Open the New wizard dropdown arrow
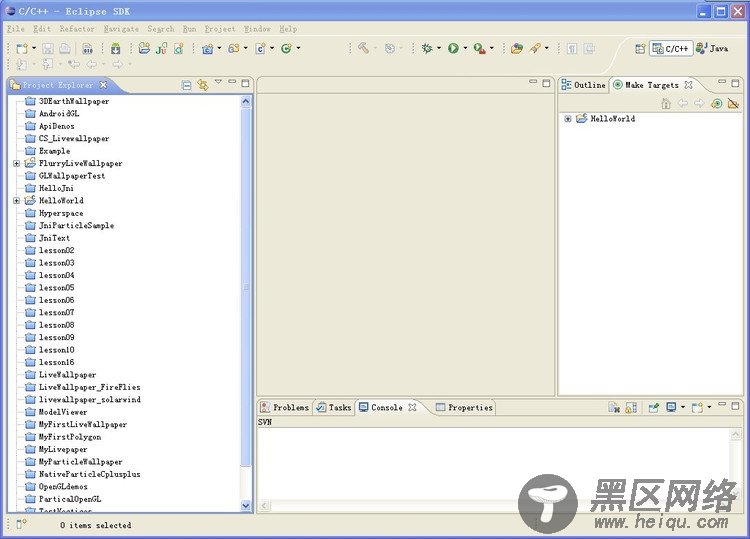The width and height of the screenshot is (750, 539). point(33,48)
